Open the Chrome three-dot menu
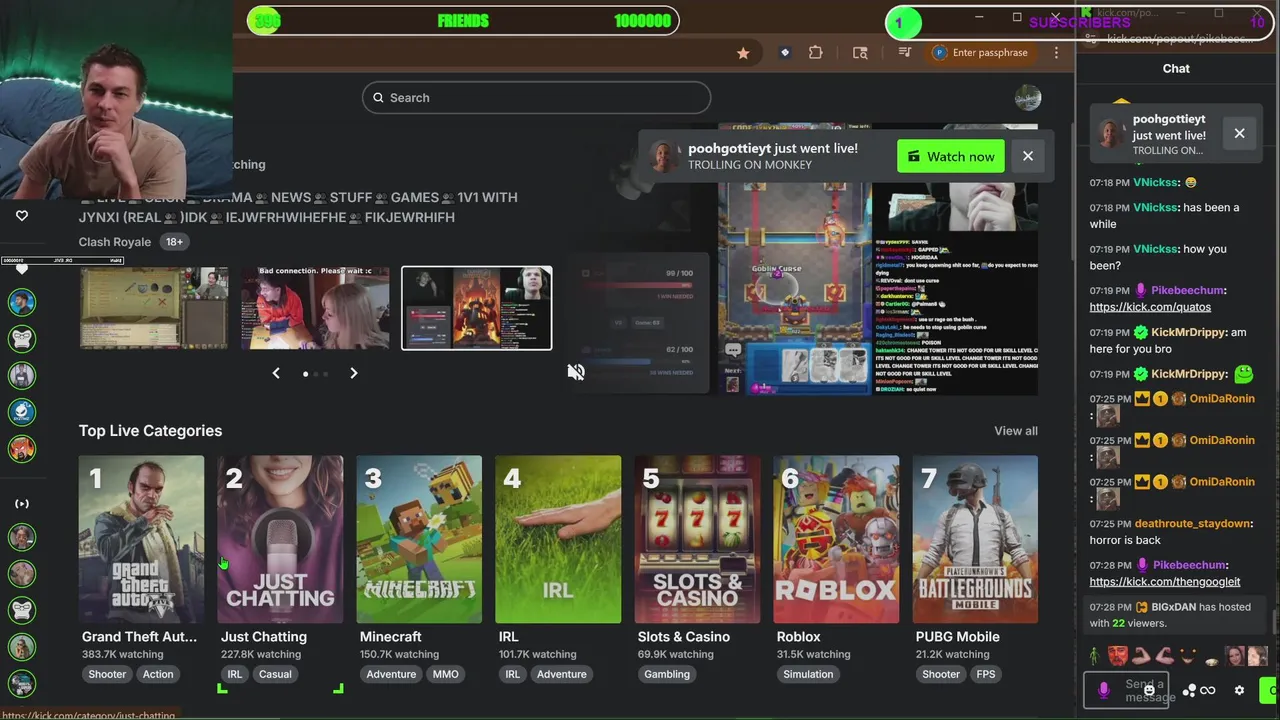This screenshot has width=1280, height=720. point(1056,53)
